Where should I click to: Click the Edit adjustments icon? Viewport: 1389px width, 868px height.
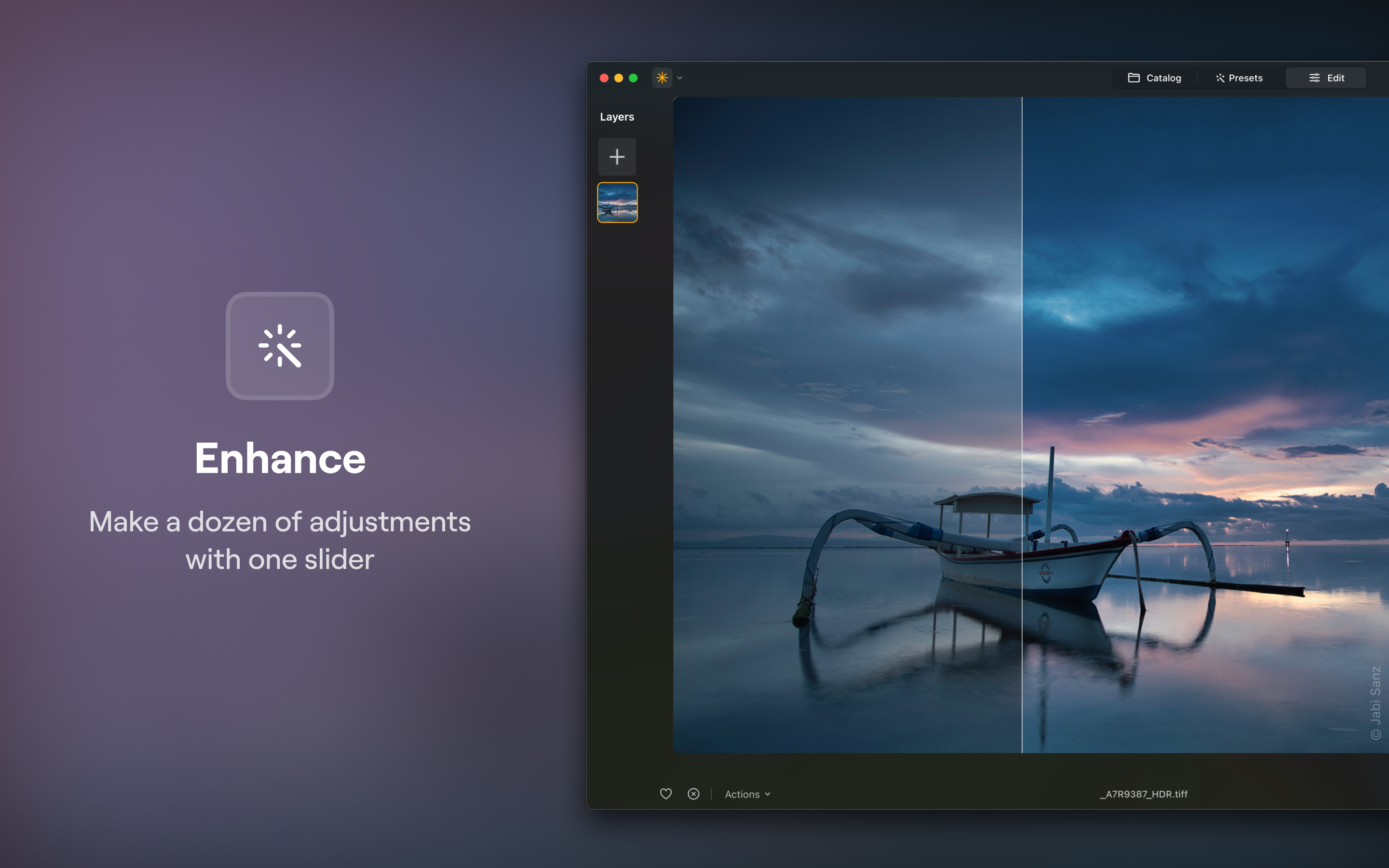pyautogui.click(x=1314, y=78)
